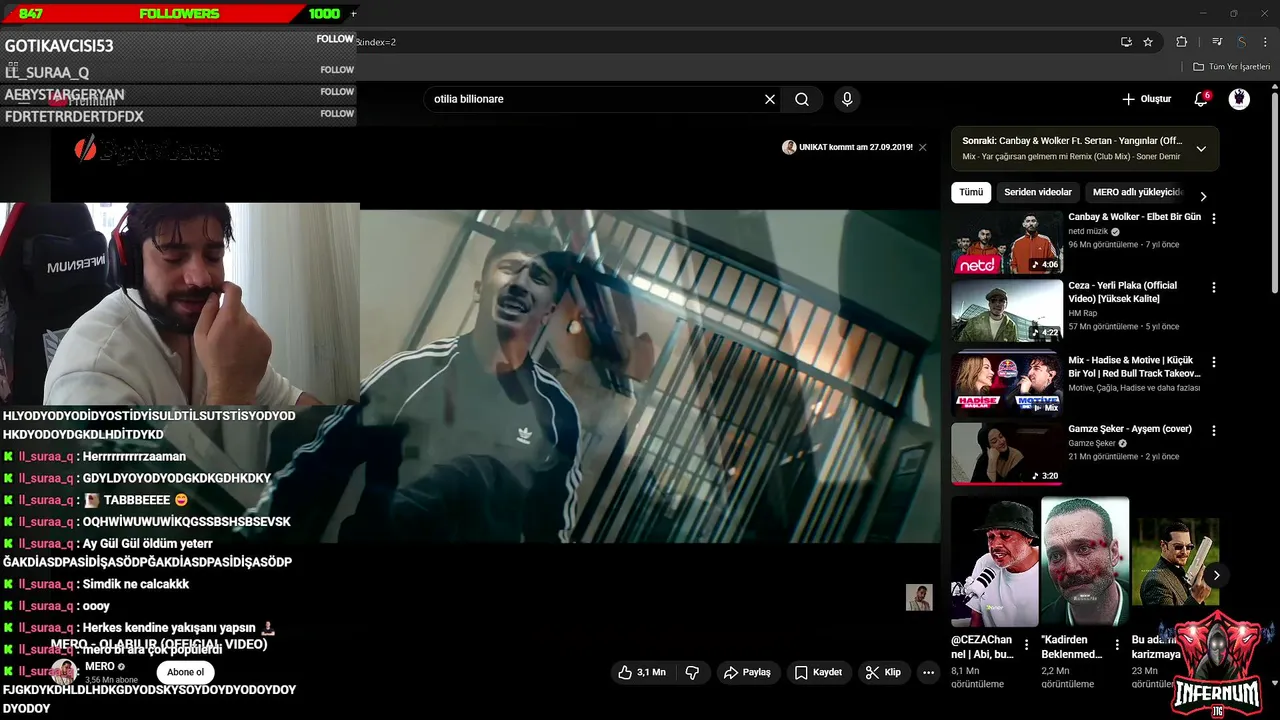Open the MERO channel name link
This screenshot has width=1280, height=720.
click(99, 666)
